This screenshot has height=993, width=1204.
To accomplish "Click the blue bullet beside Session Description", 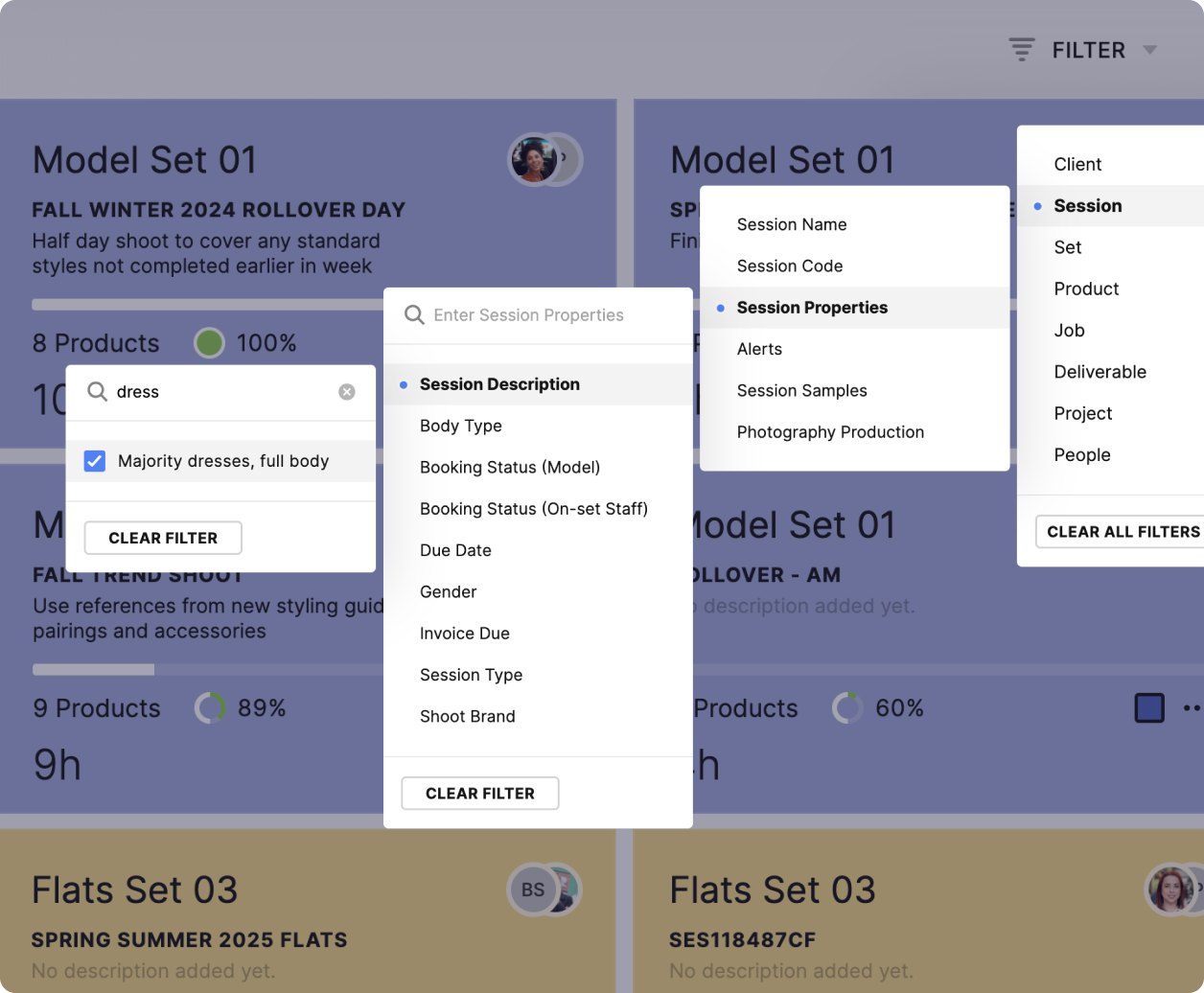I will click(404, 384).
